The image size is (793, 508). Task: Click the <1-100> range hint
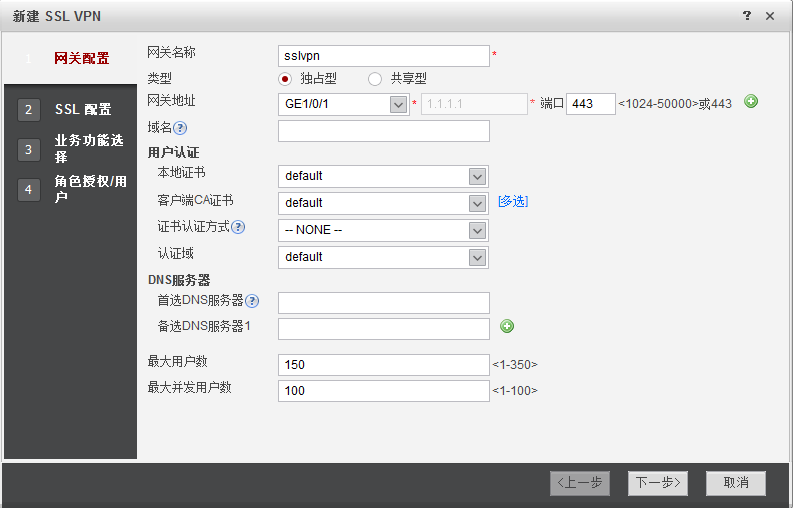tap(515, 391)
